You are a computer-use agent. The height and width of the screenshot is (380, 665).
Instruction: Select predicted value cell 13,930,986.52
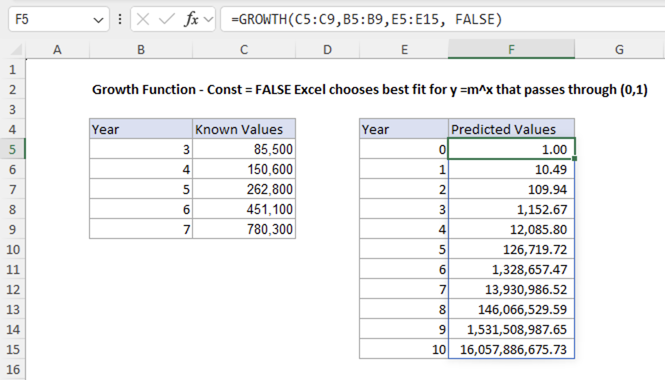[x=511, y=289]
